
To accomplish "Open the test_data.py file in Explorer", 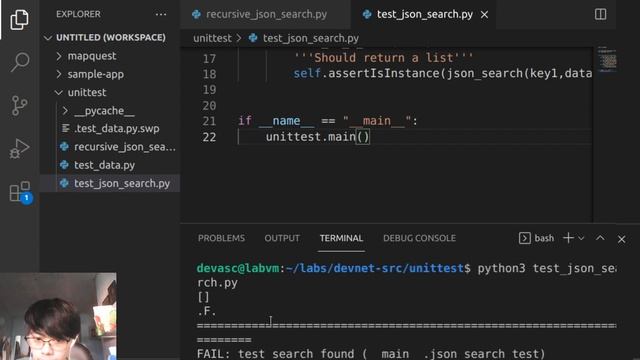I will point(110,165).
